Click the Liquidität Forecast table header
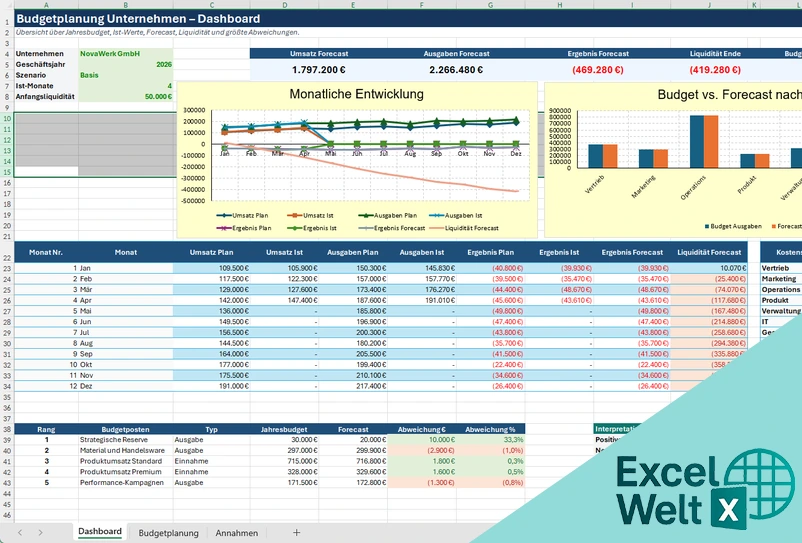Screen dimensions: 802x543 pos(709,252)
